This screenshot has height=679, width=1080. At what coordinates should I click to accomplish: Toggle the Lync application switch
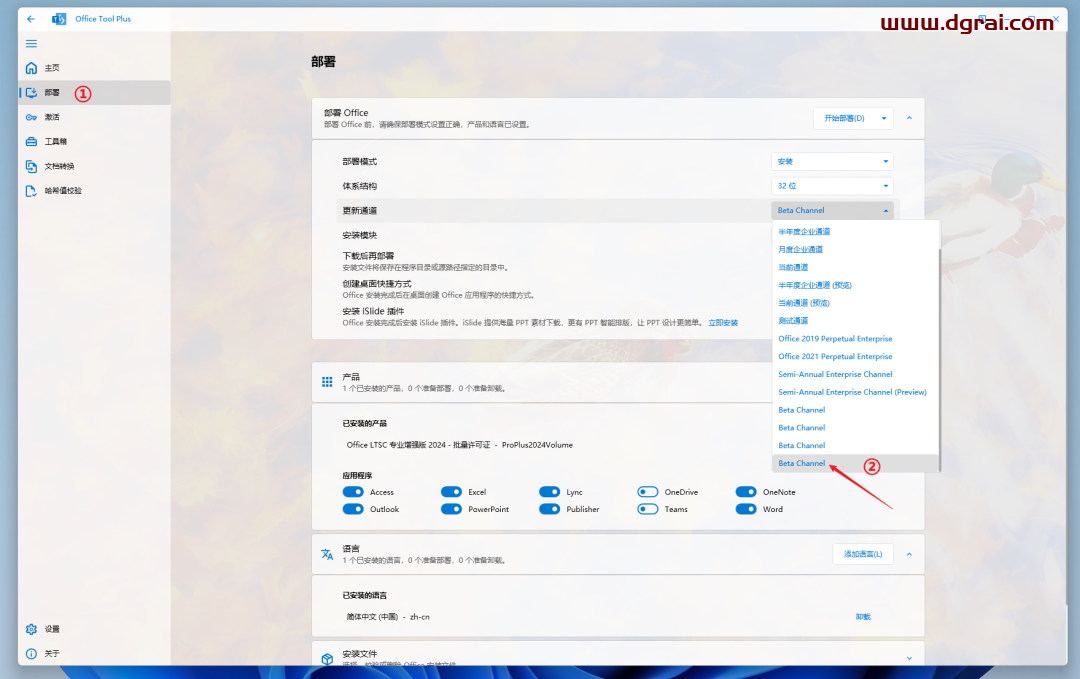[x=550, y=492]
